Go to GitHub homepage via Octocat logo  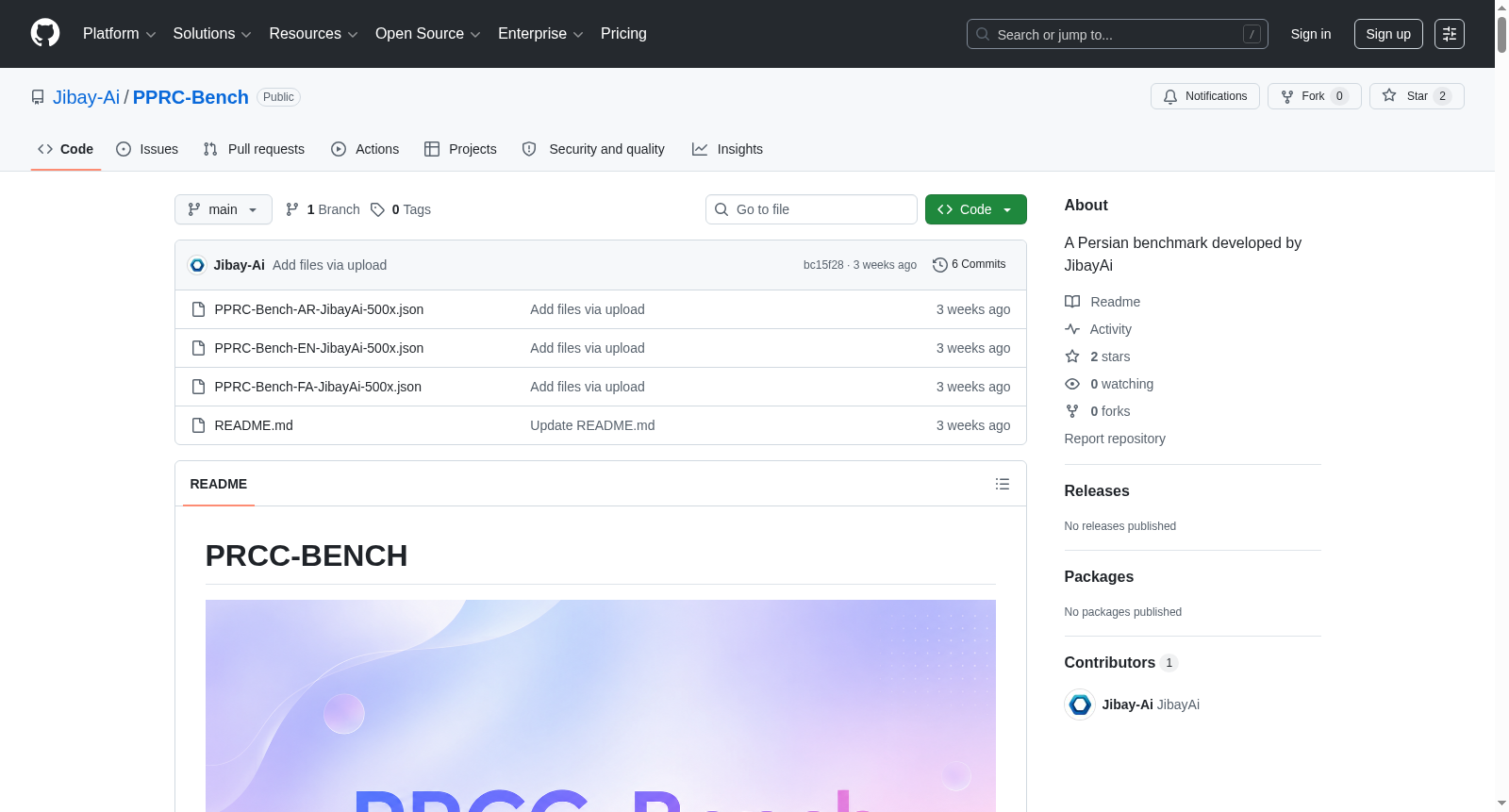pyautogui.click(x=45, y=34)
